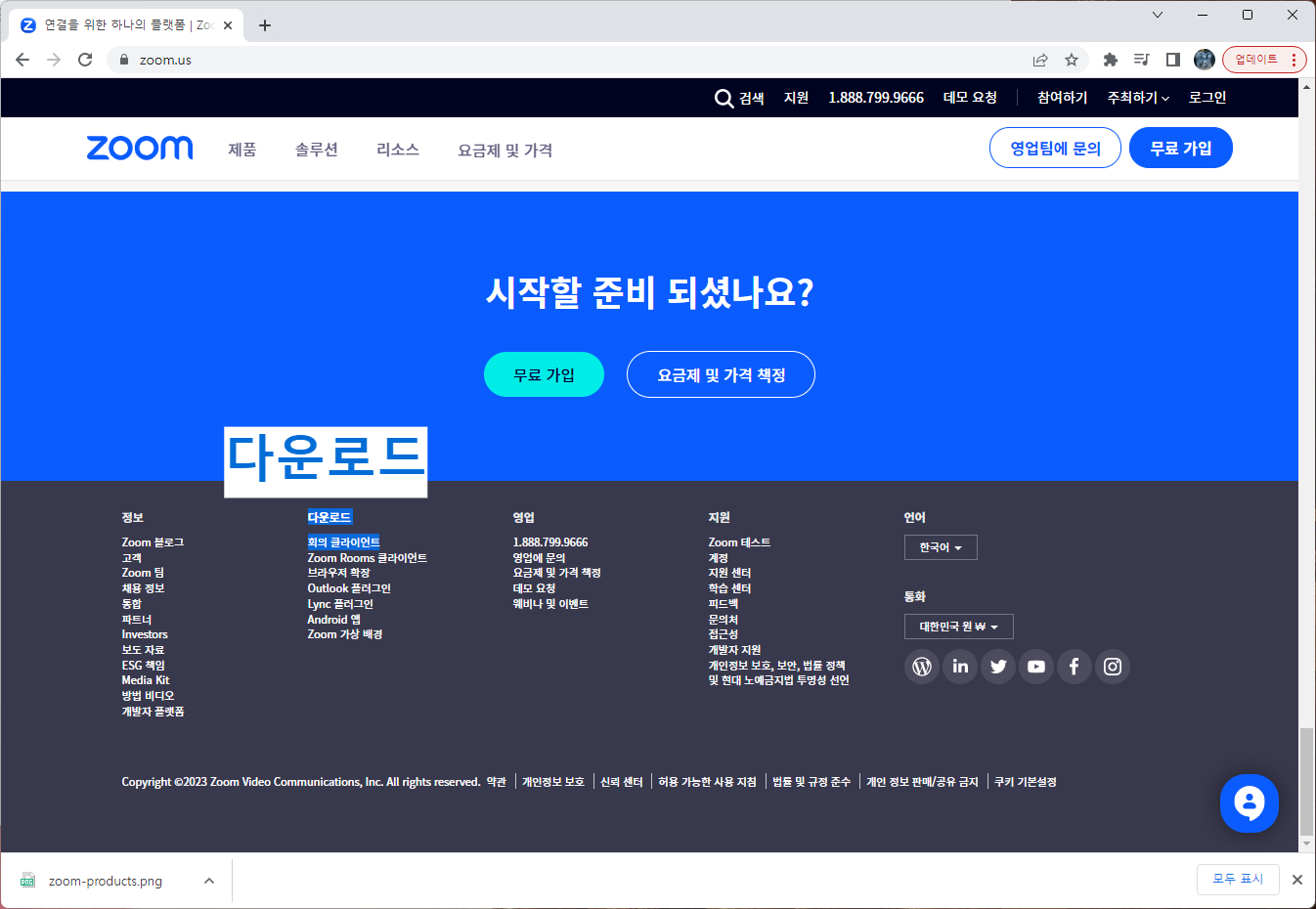This screenshot has width=1316, height=909.
Task: Click the share page icon in address bar
Action: 1040,60
